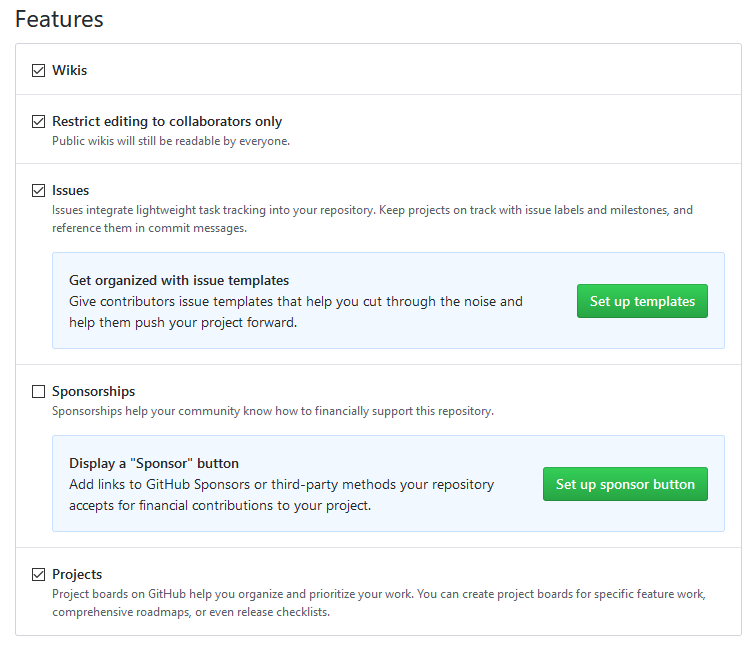This screenshot has width=755, height=650.
Task: Click the Issues label text
Action: coord(71,191)
